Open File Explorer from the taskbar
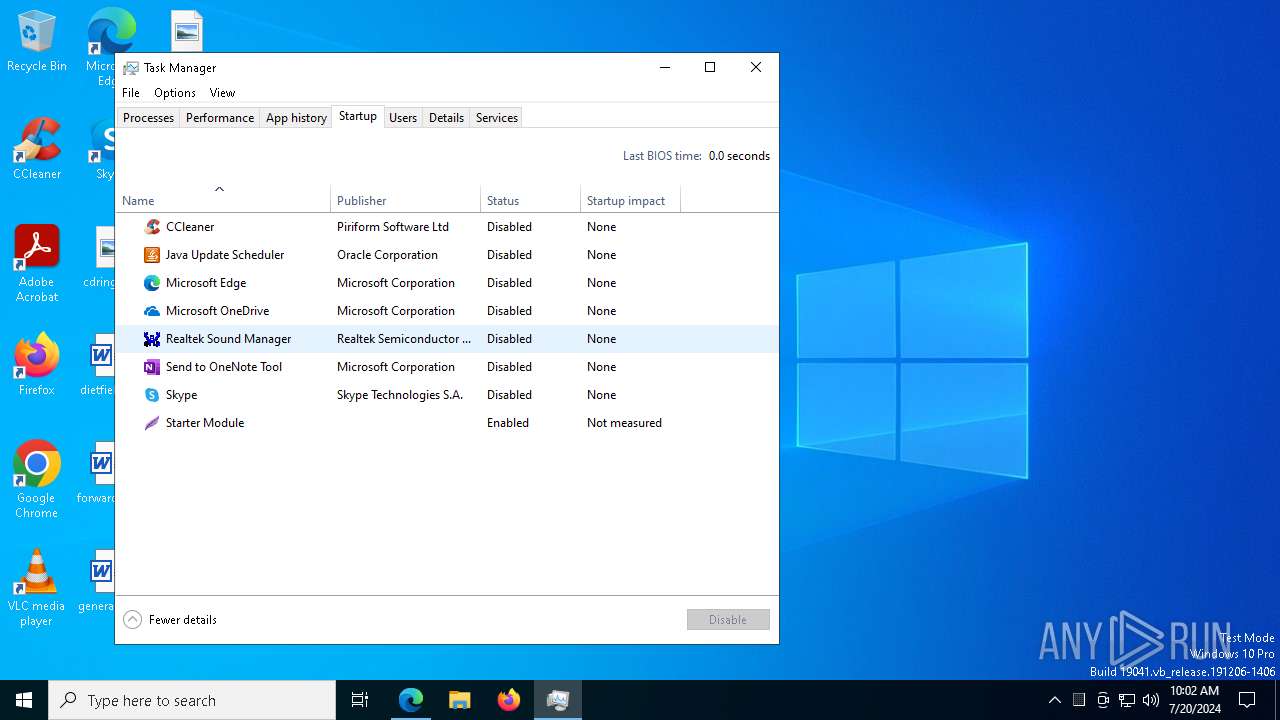This screenshot has height=720, width=1280. [459, 700]
